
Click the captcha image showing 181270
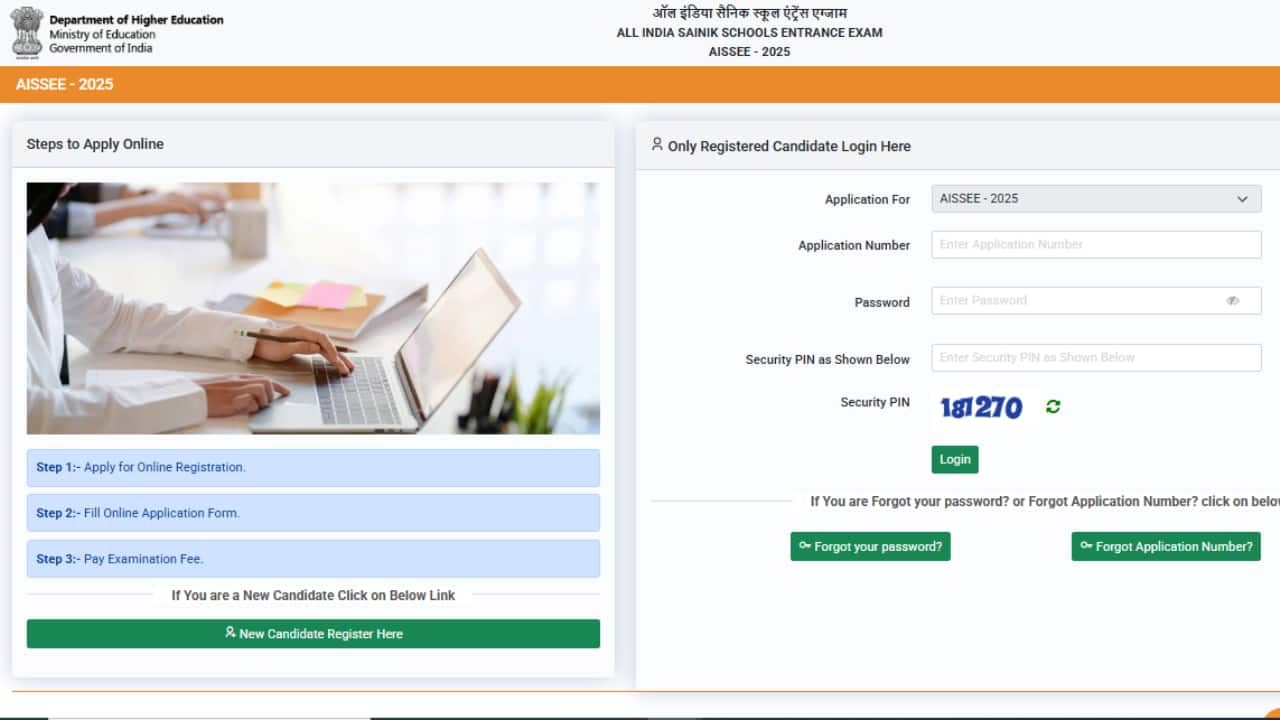tap(982, 407)
